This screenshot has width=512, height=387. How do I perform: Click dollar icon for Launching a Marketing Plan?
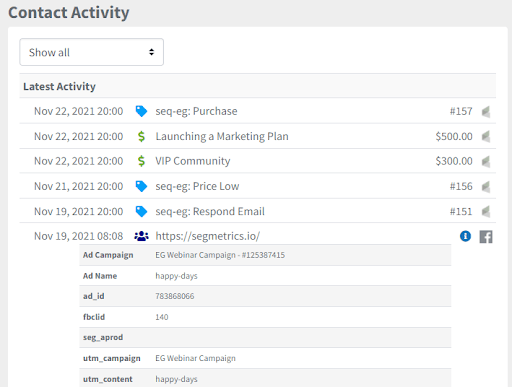pos(141,136)
